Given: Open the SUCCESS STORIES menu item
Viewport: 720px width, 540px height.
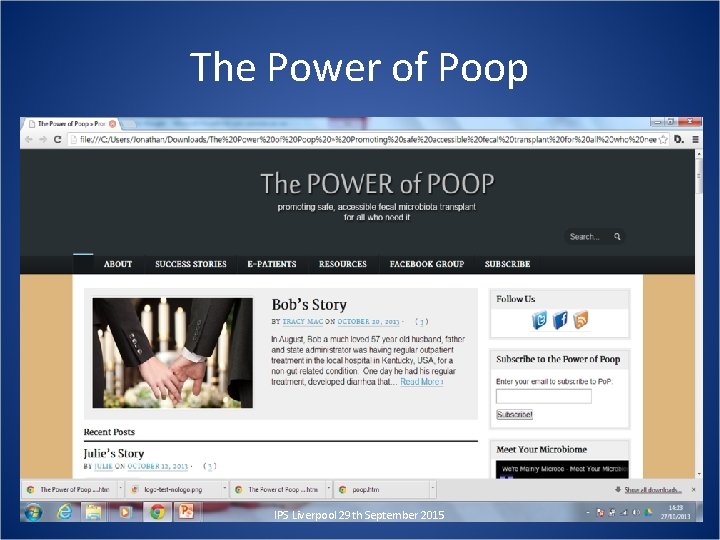Looking at the screenshot, I should coord(191,264).
